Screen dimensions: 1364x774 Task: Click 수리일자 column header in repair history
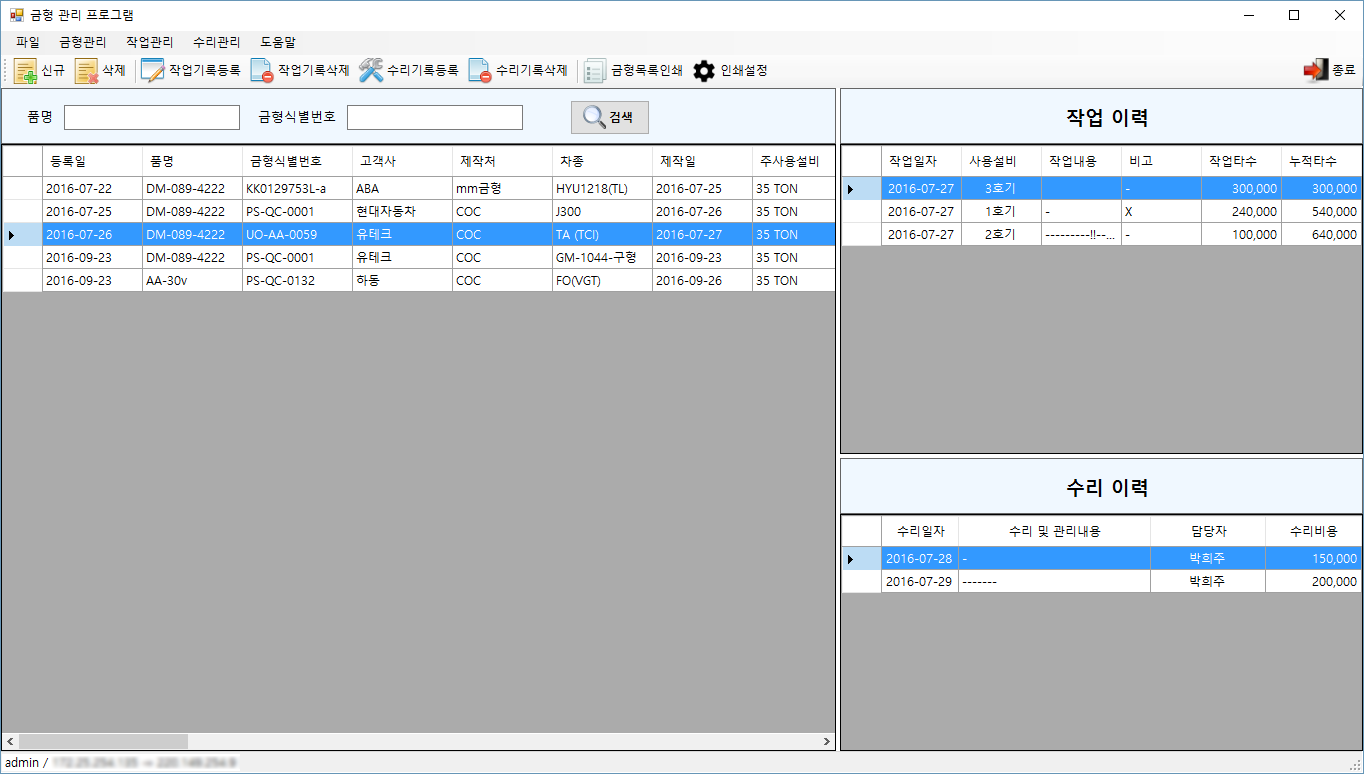coord(920,531)
